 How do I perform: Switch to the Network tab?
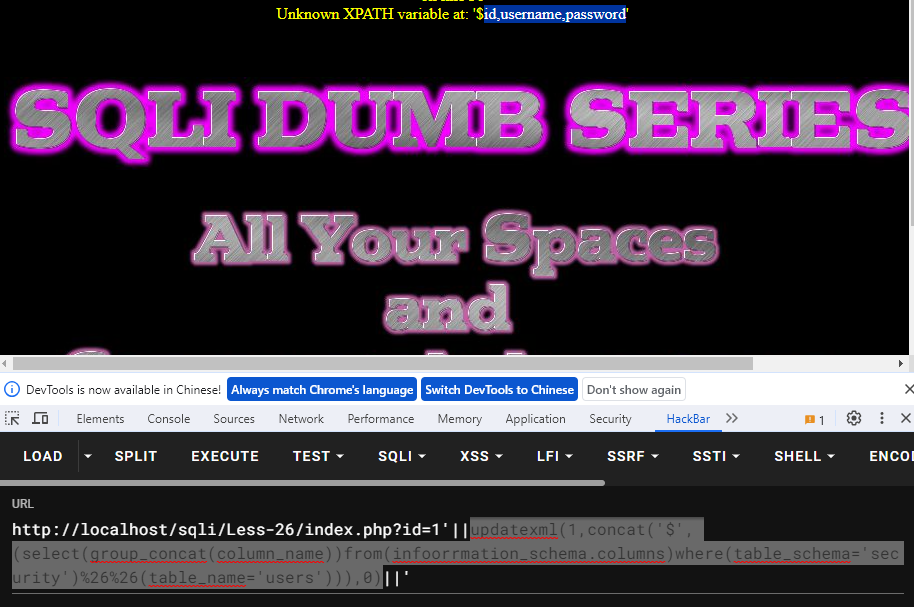[x=301, y=419]
